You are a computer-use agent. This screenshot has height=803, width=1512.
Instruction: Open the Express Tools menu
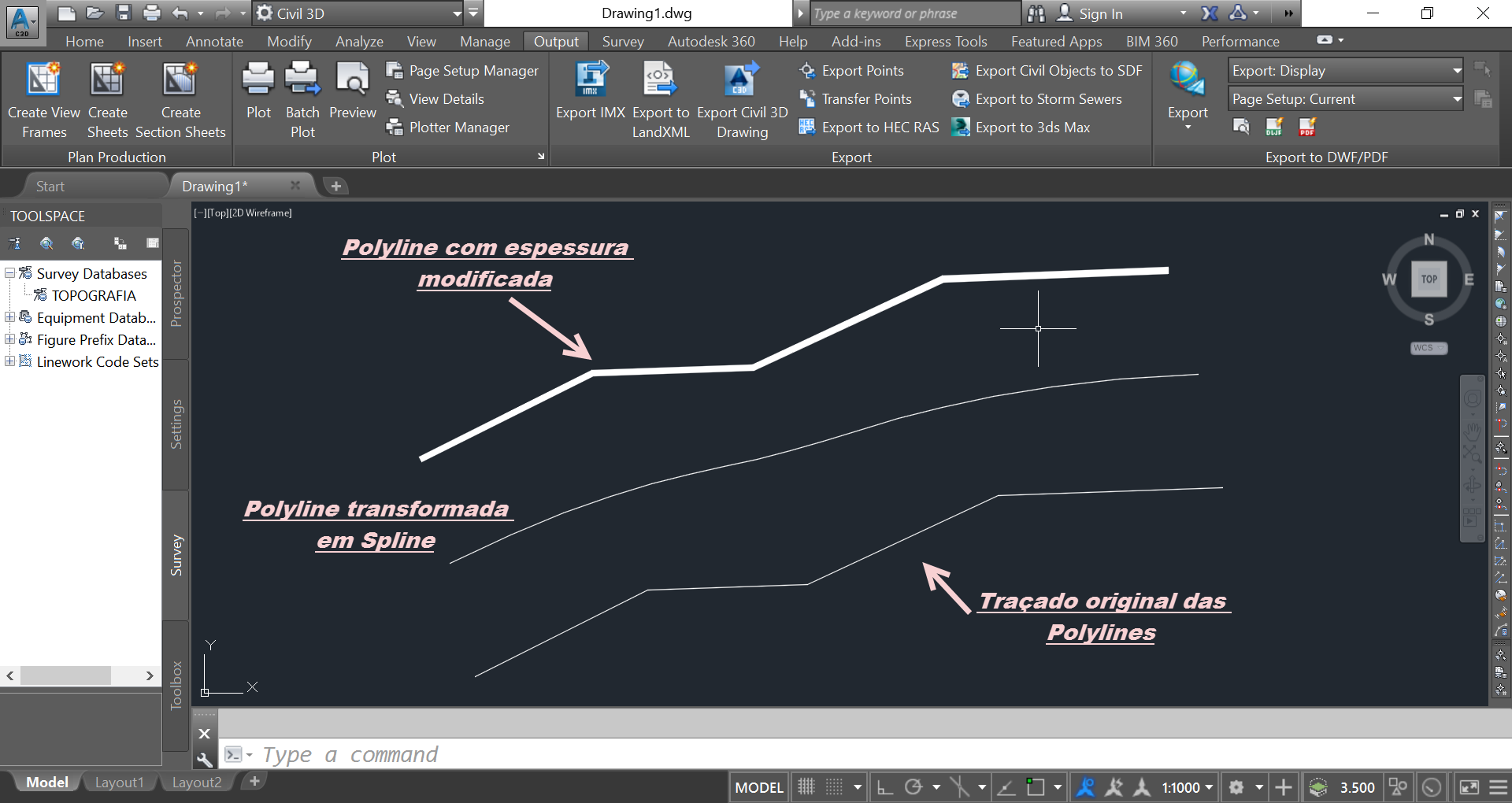(x=945, y=41)
